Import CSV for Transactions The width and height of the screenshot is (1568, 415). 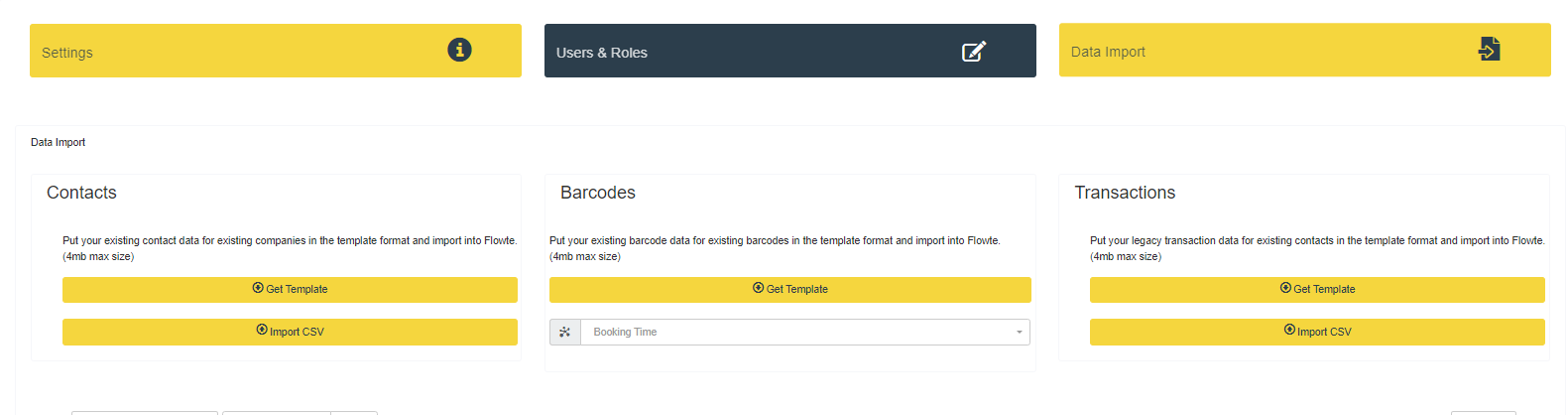[1317, 332]
